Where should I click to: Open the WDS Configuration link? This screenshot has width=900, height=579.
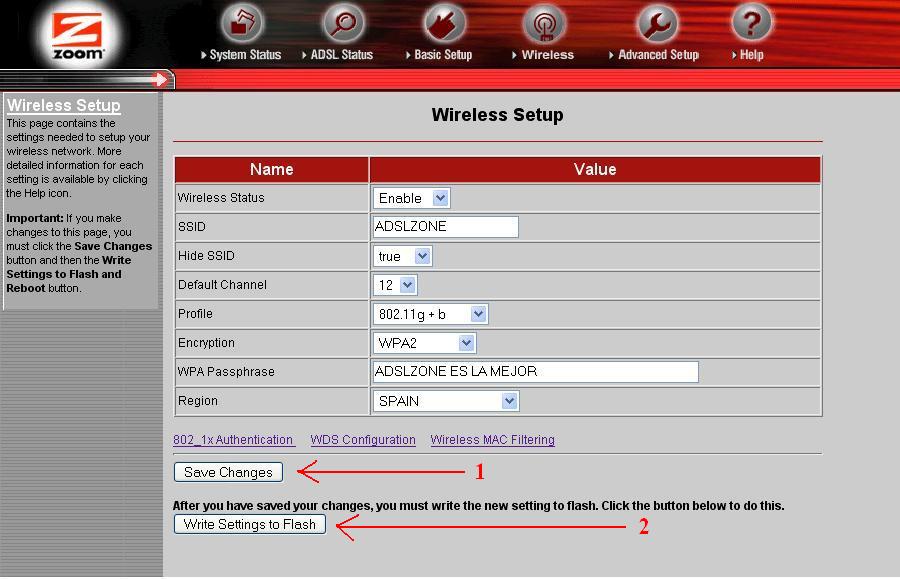(x=363, y=440)
